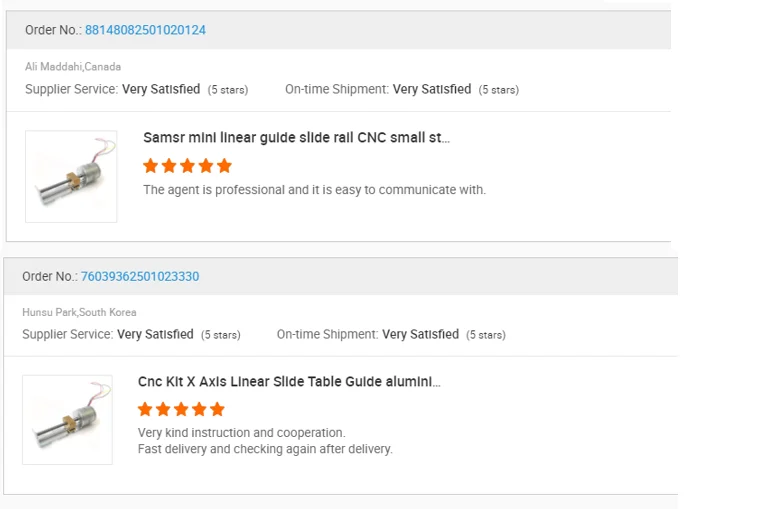Click middle star of the Samsr review rating
The image size is (782, 509).
(187, 166)
